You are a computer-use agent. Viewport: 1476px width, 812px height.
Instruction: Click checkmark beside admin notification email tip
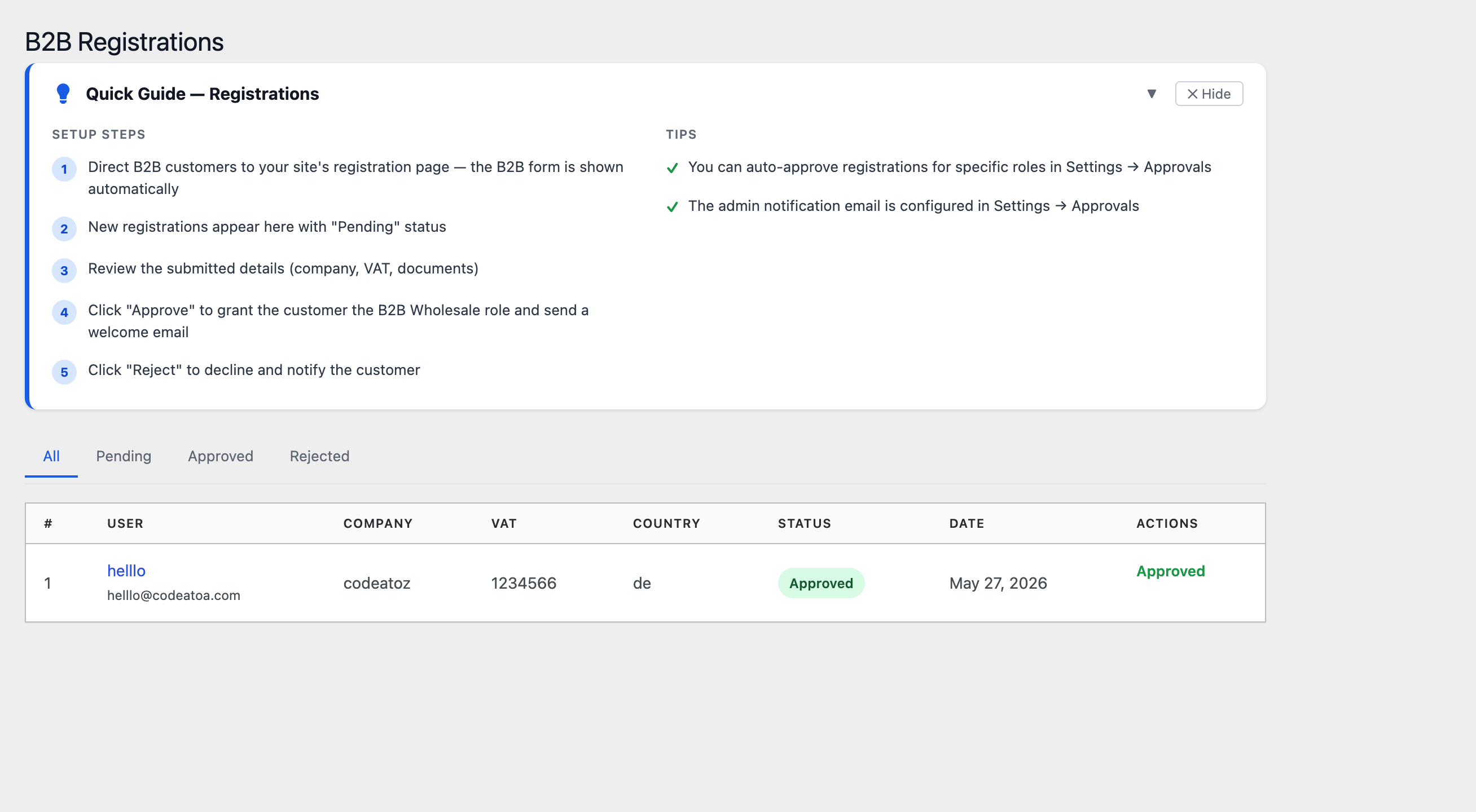(673, 207)
